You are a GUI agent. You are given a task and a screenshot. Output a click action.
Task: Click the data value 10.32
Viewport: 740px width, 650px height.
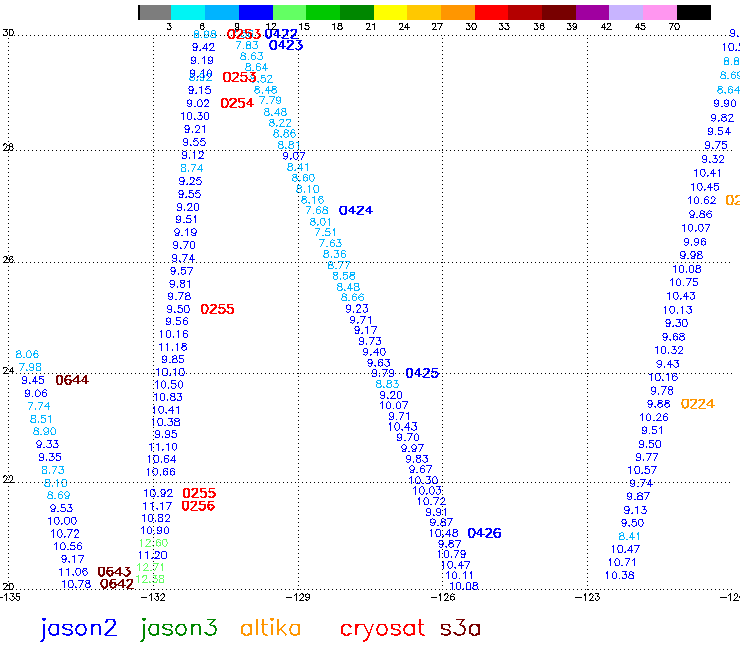pos(669,350)
